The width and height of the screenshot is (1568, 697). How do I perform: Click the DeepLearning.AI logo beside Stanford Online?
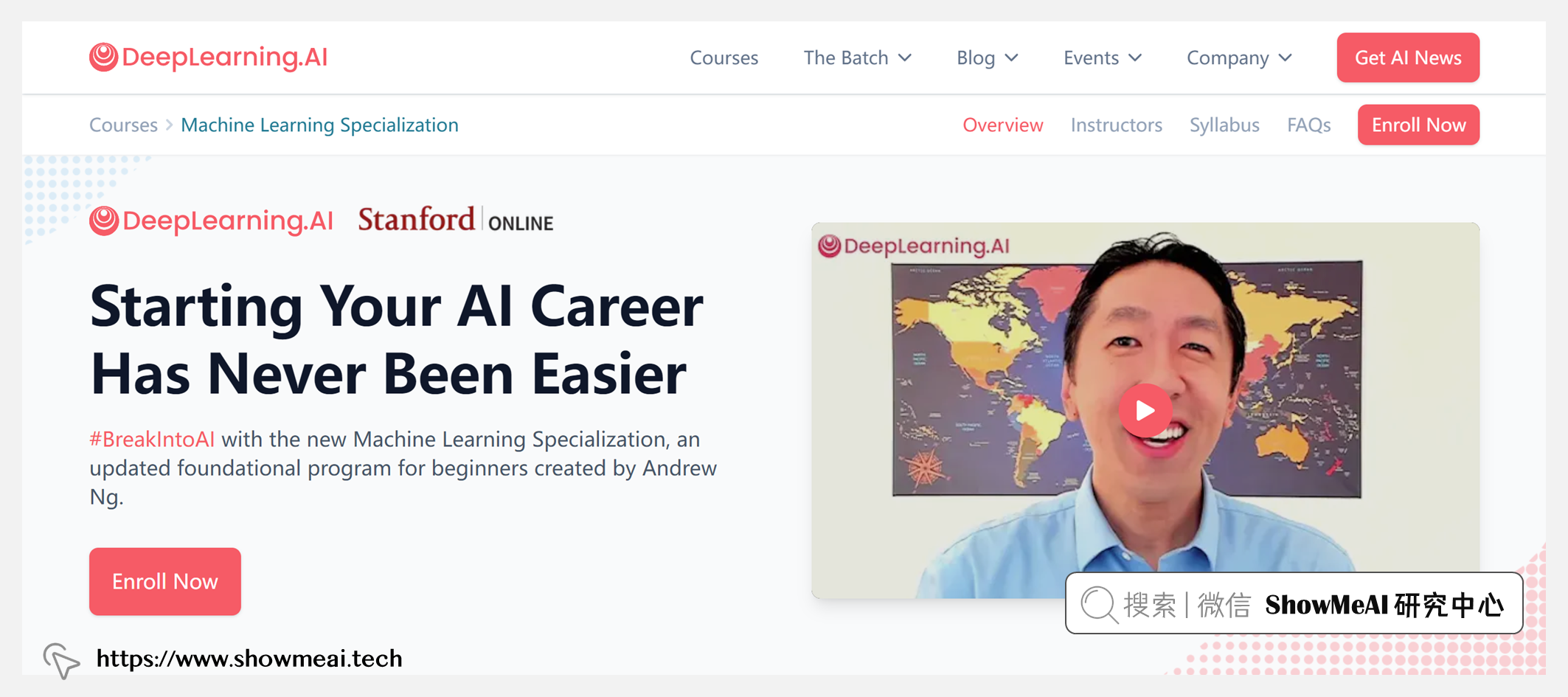click(211, 221)
